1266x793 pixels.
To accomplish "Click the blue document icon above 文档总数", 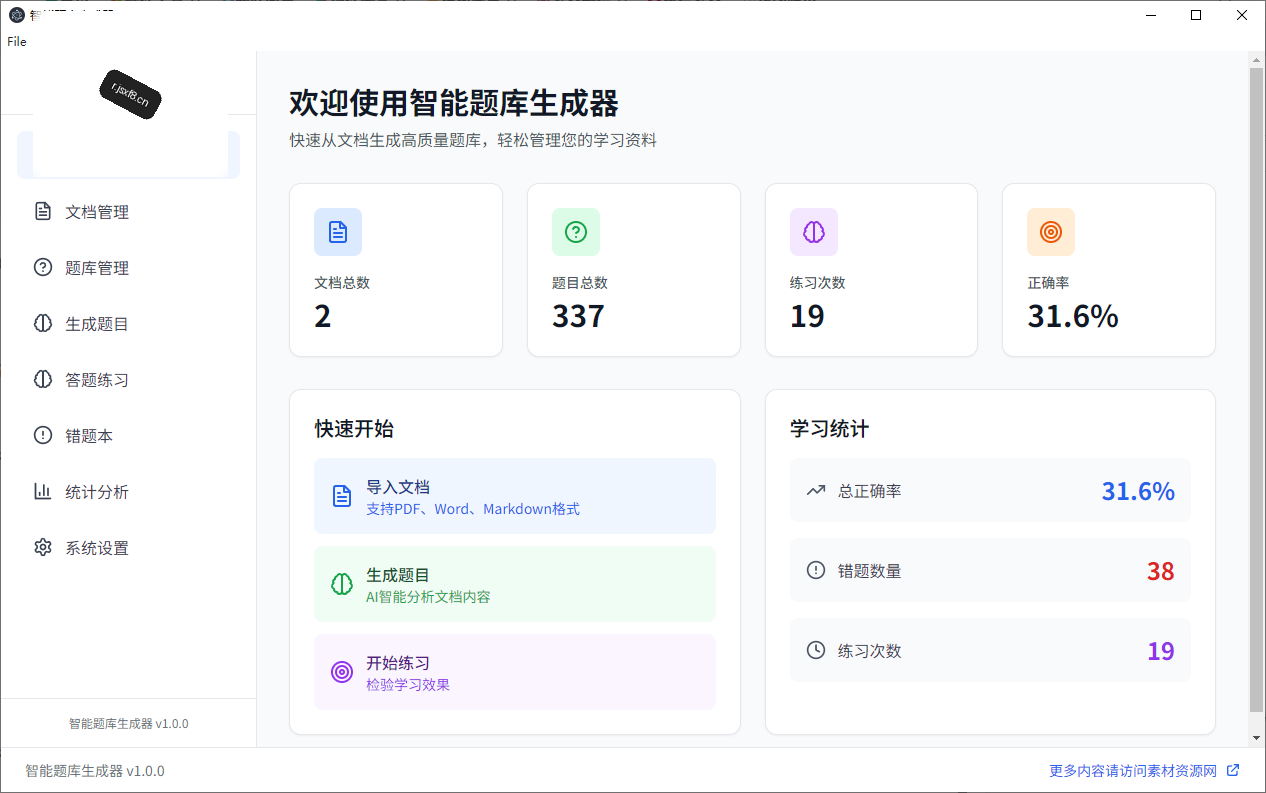I will (x=338, y=232).
